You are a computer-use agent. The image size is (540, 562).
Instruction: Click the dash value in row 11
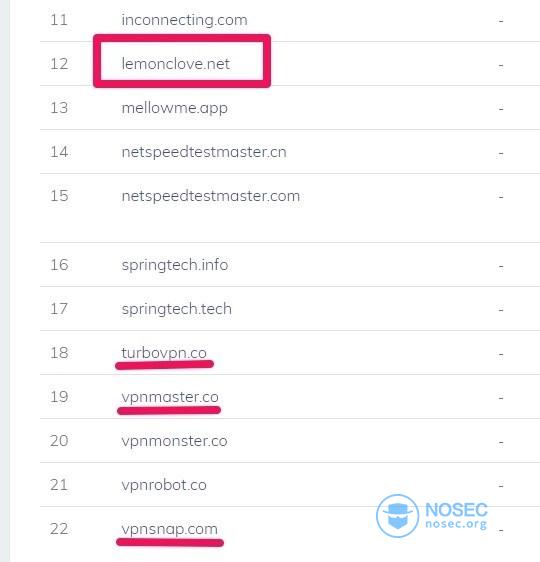pos(501,21)
